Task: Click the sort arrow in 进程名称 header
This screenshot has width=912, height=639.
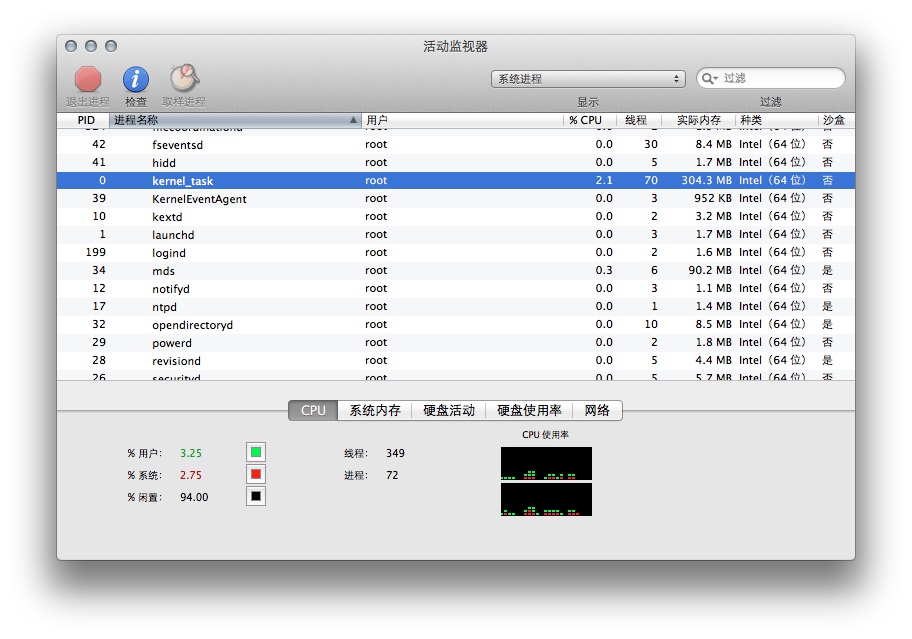Action: (x=352, y=120)
